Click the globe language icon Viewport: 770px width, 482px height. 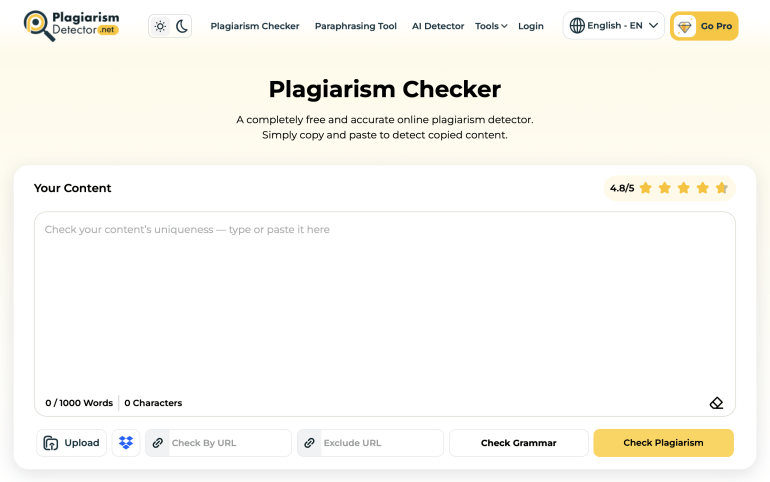tap(577, 26)
